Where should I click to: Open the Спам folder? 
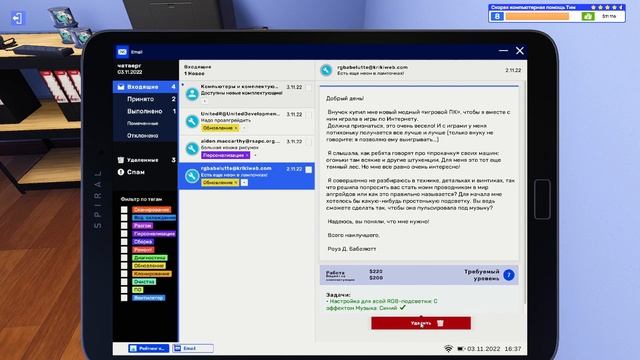pyautogui.click(x=145, y=172)
